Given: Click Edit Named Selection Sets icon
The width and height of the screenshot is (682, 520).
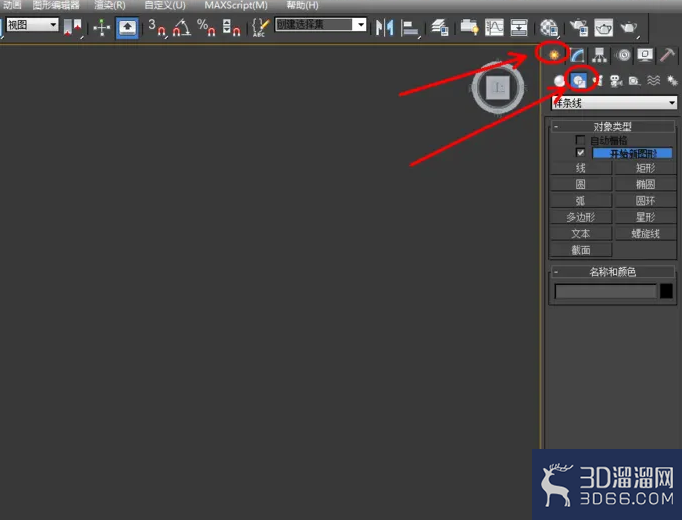Looking at the screenshot, I should tap(261, 27).
